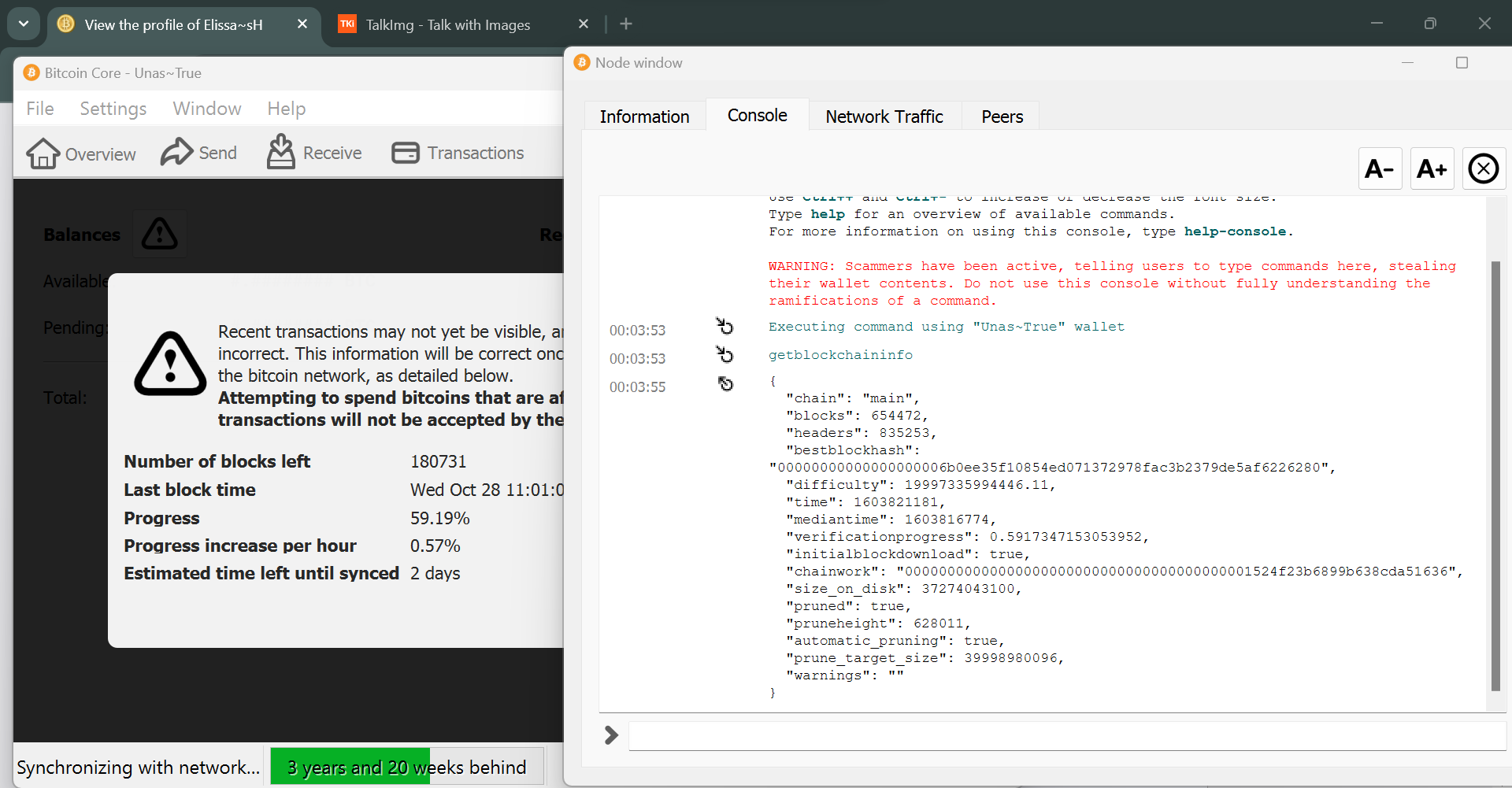The width and height of the screenshot is (1512, 788).
Task: Click the large warning icon in sync overlay
Action: [171, 364]
